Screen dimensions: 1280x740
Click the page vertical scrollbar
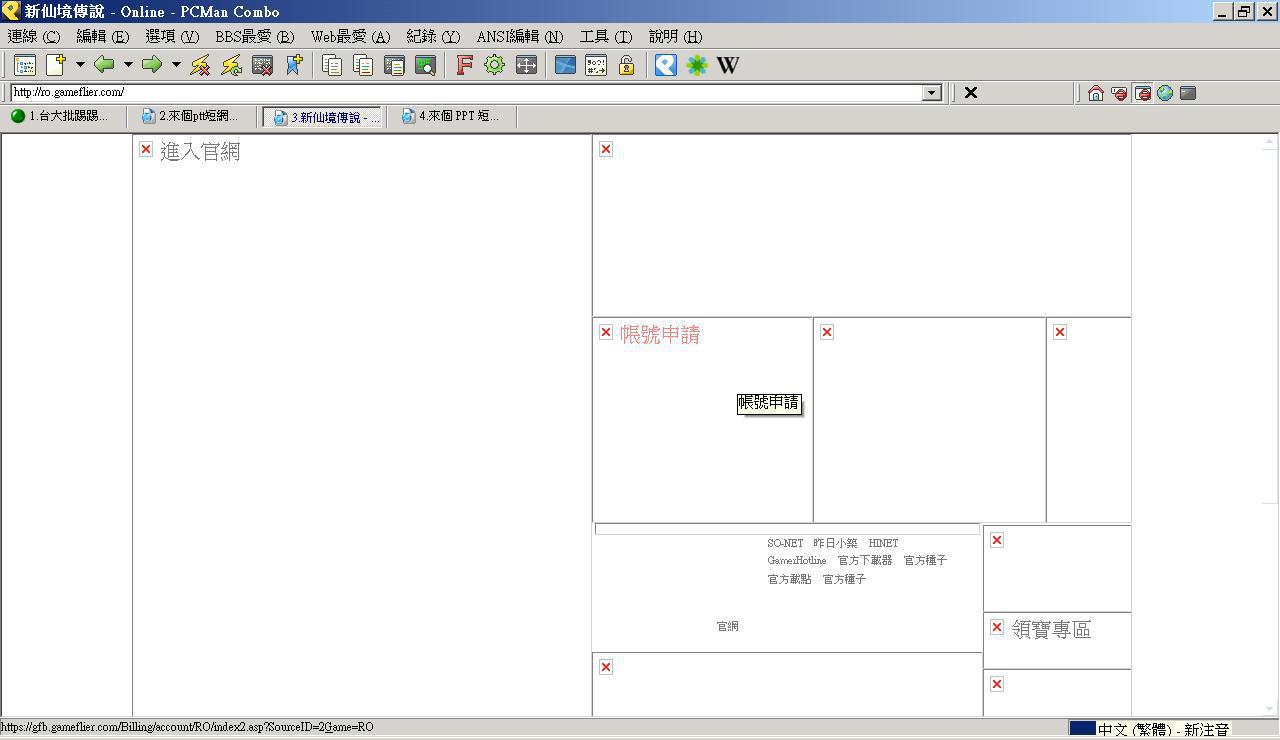coord(1269,425)
